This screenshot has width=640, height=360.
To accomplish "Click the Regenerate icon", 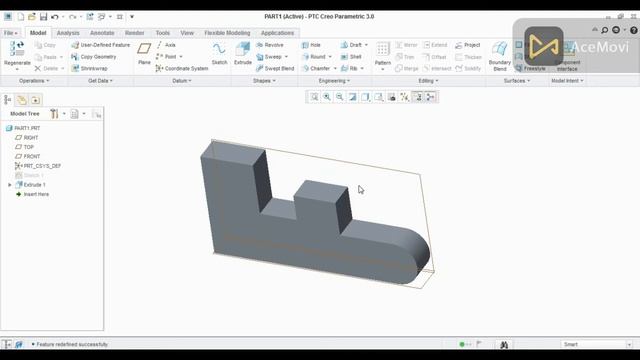I will pos(17,49).
